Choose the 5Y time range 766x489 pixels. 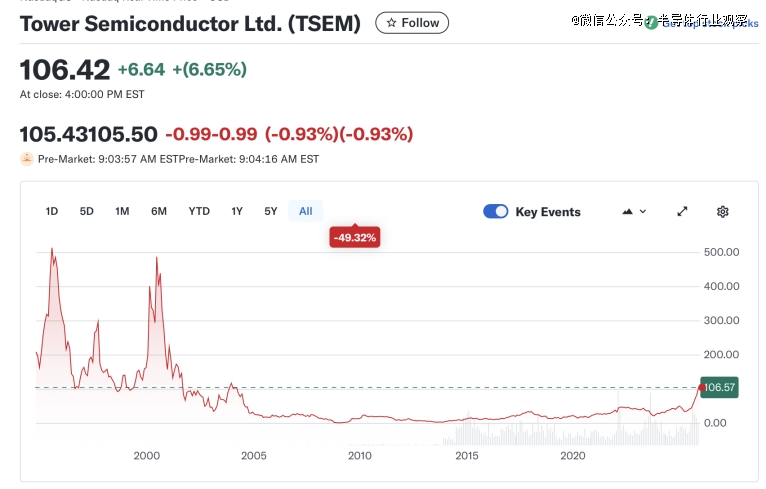click(271, 211)
